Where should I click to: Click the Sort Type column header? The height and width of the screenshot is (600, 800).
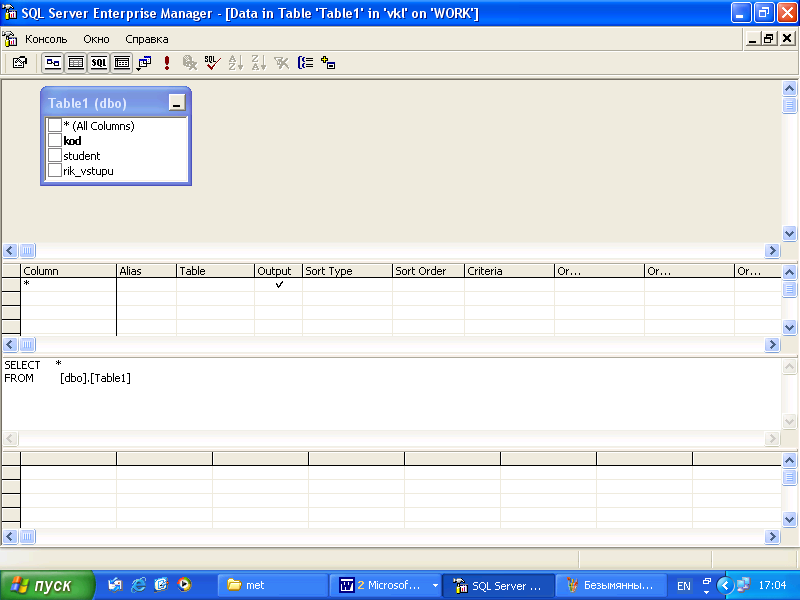(347, 271)
